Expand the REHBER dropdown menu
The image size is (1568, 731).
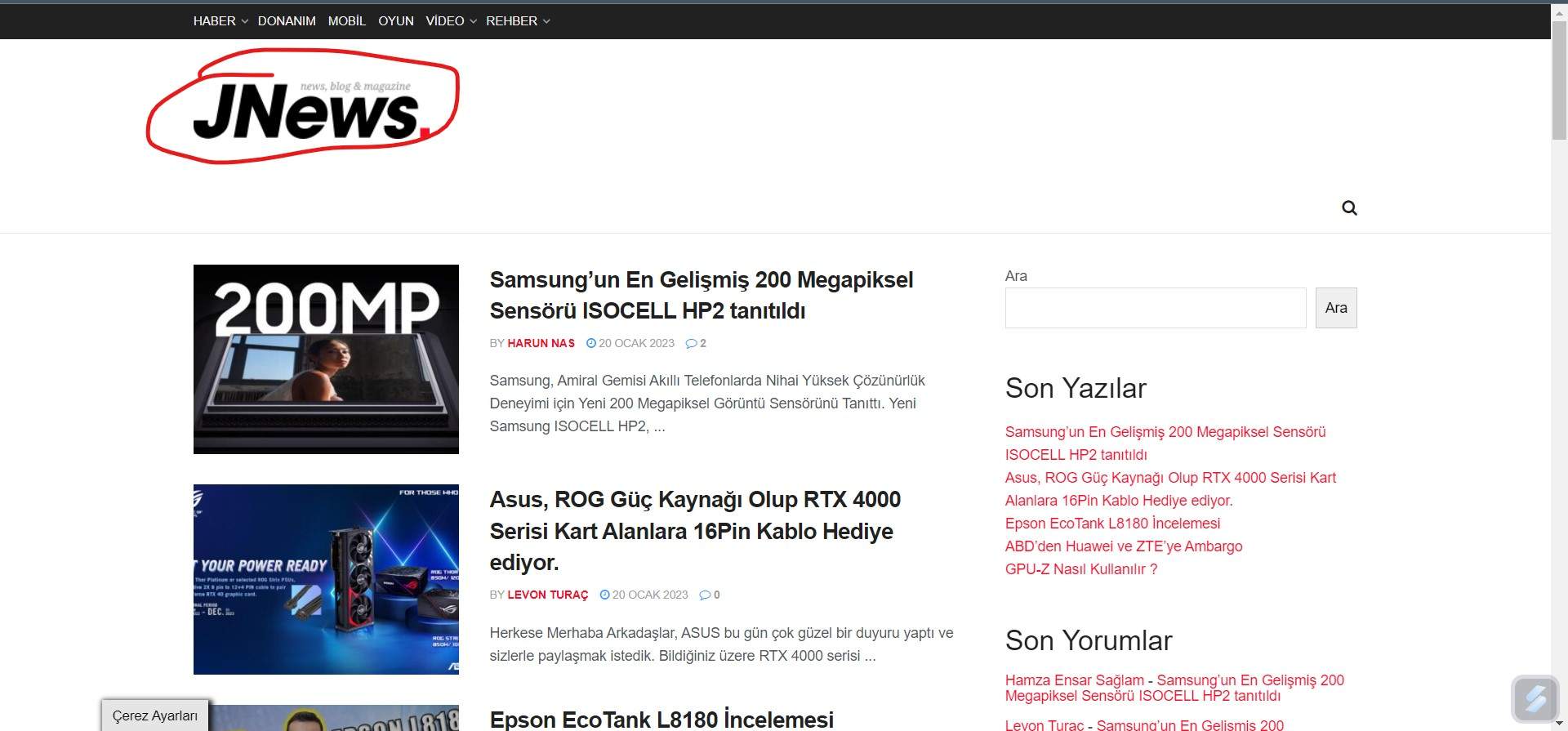click(x=517, y=21)
